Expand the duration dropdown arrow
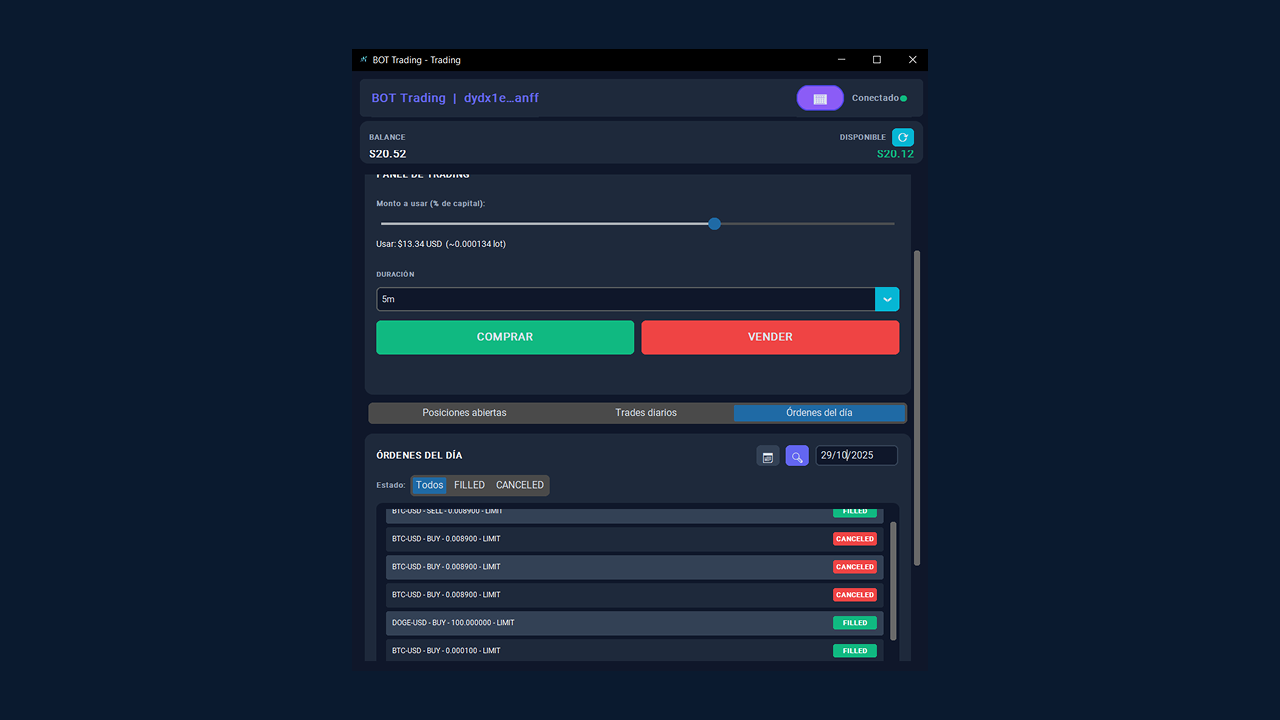Image resolution: width=1280 pixels, height=720 pixels. coord(887,299)
